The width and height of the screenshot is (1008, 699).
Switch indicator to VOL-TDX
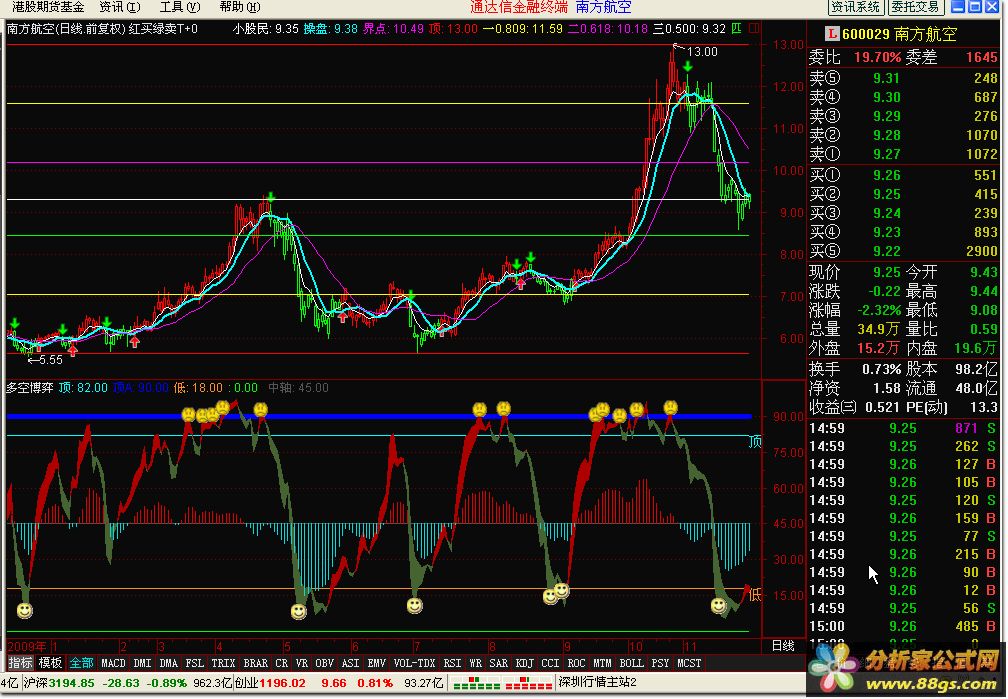pyautogui.click(x=414, y=663)
